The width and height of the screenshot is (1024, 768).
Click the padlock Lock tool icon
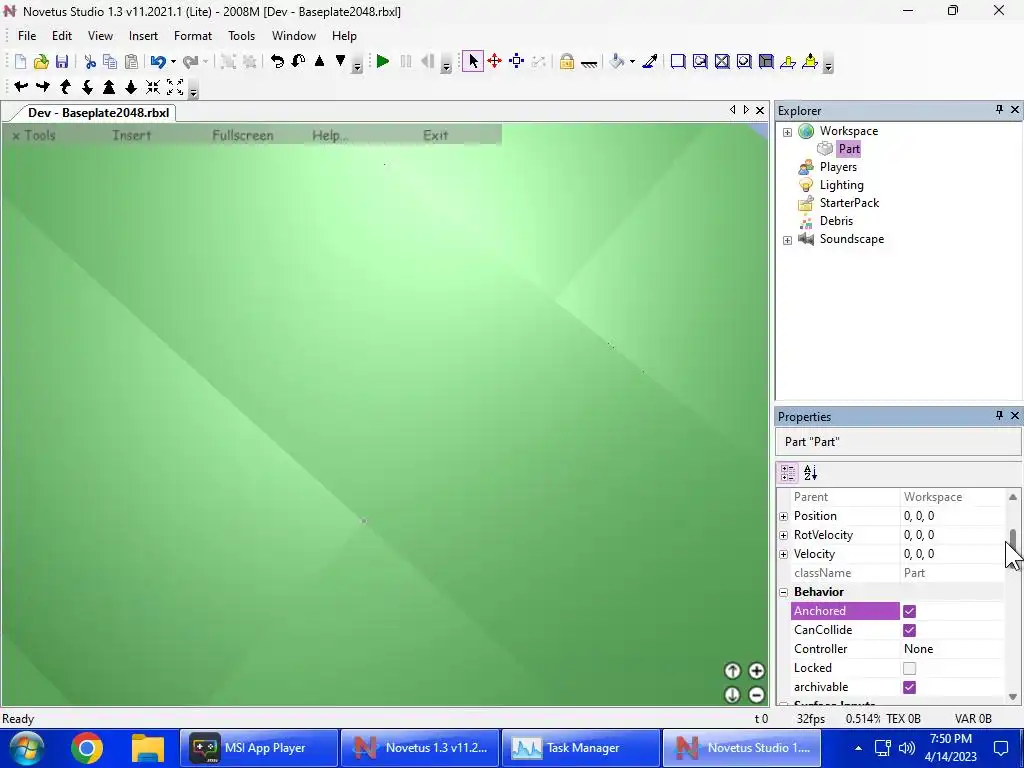point(566,61)
